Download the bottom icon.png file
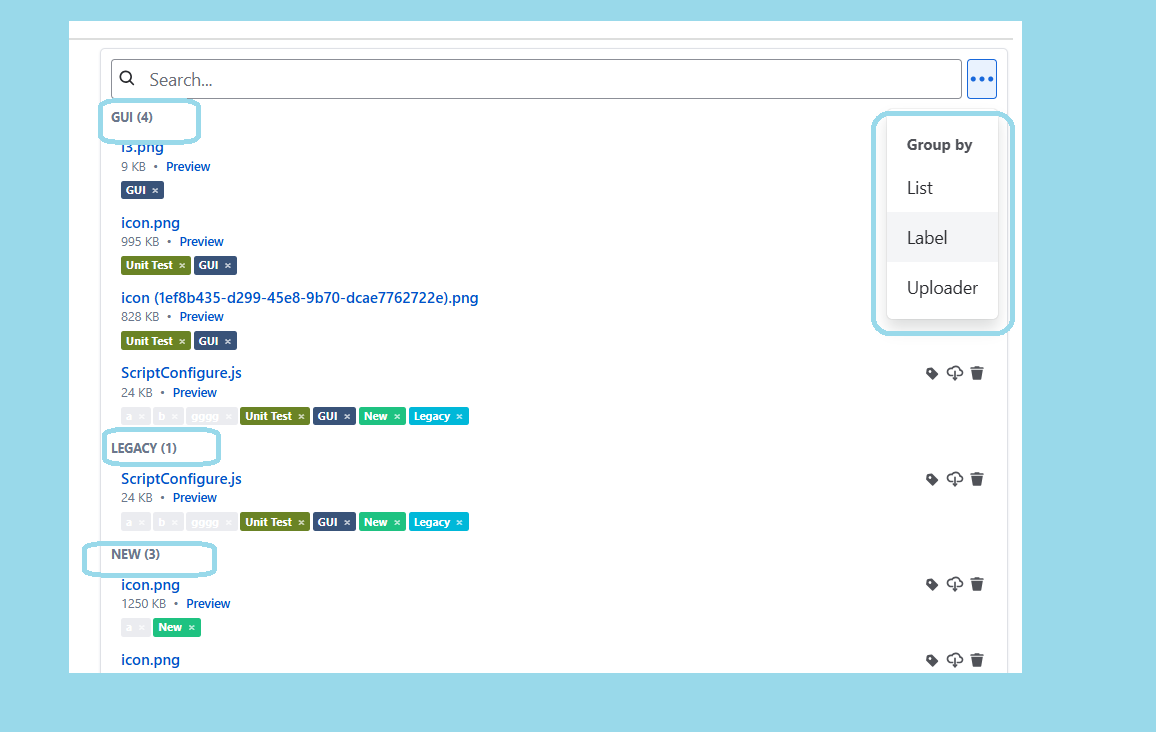The image size is (1156, 732). (955, 660)
